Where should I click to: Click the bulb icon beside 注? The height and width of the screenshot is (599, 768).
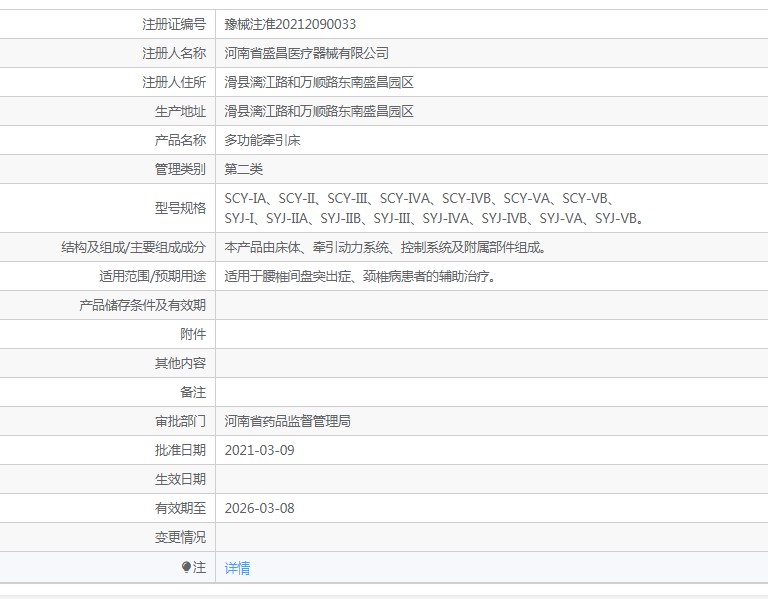point(186,567)
